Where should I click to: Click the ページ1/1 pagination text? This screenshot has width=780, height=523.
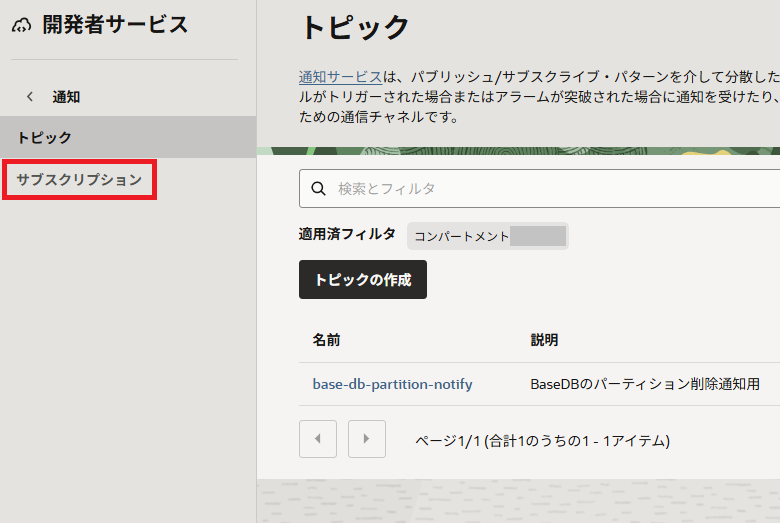point(542,440)
